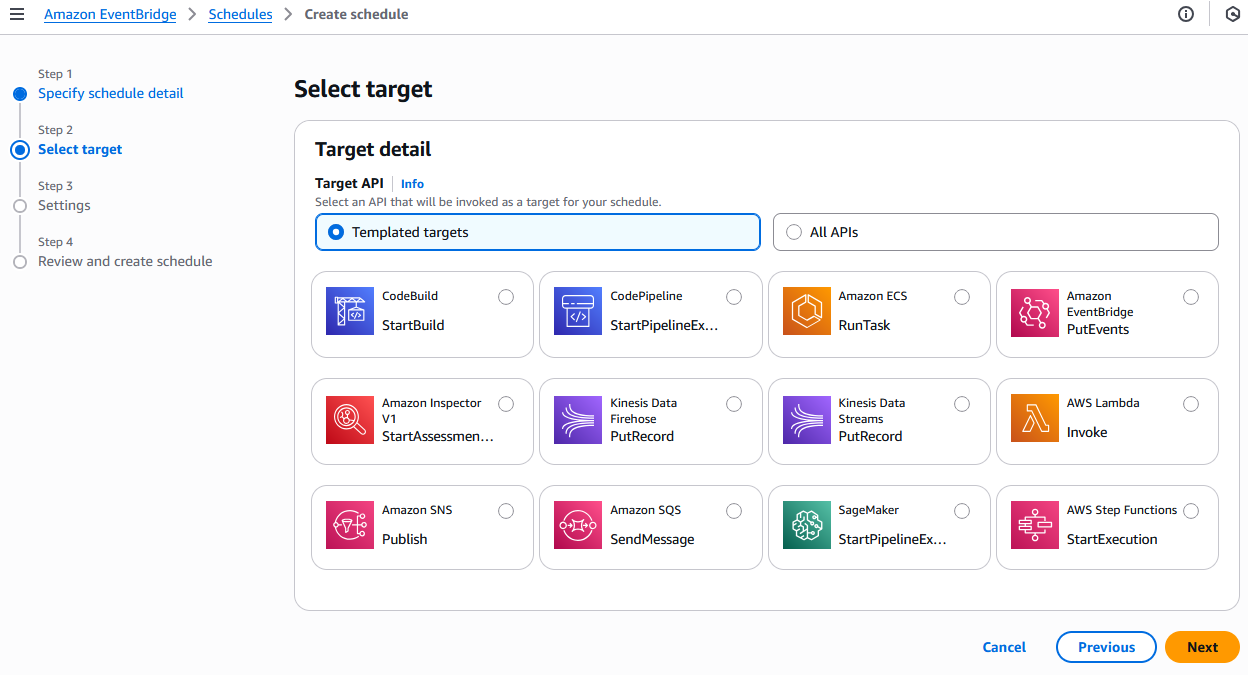Choose the Kinesis Data Streams radio button
The height and width of the screenshot is (675, 1248).
(x=962, y=404)
